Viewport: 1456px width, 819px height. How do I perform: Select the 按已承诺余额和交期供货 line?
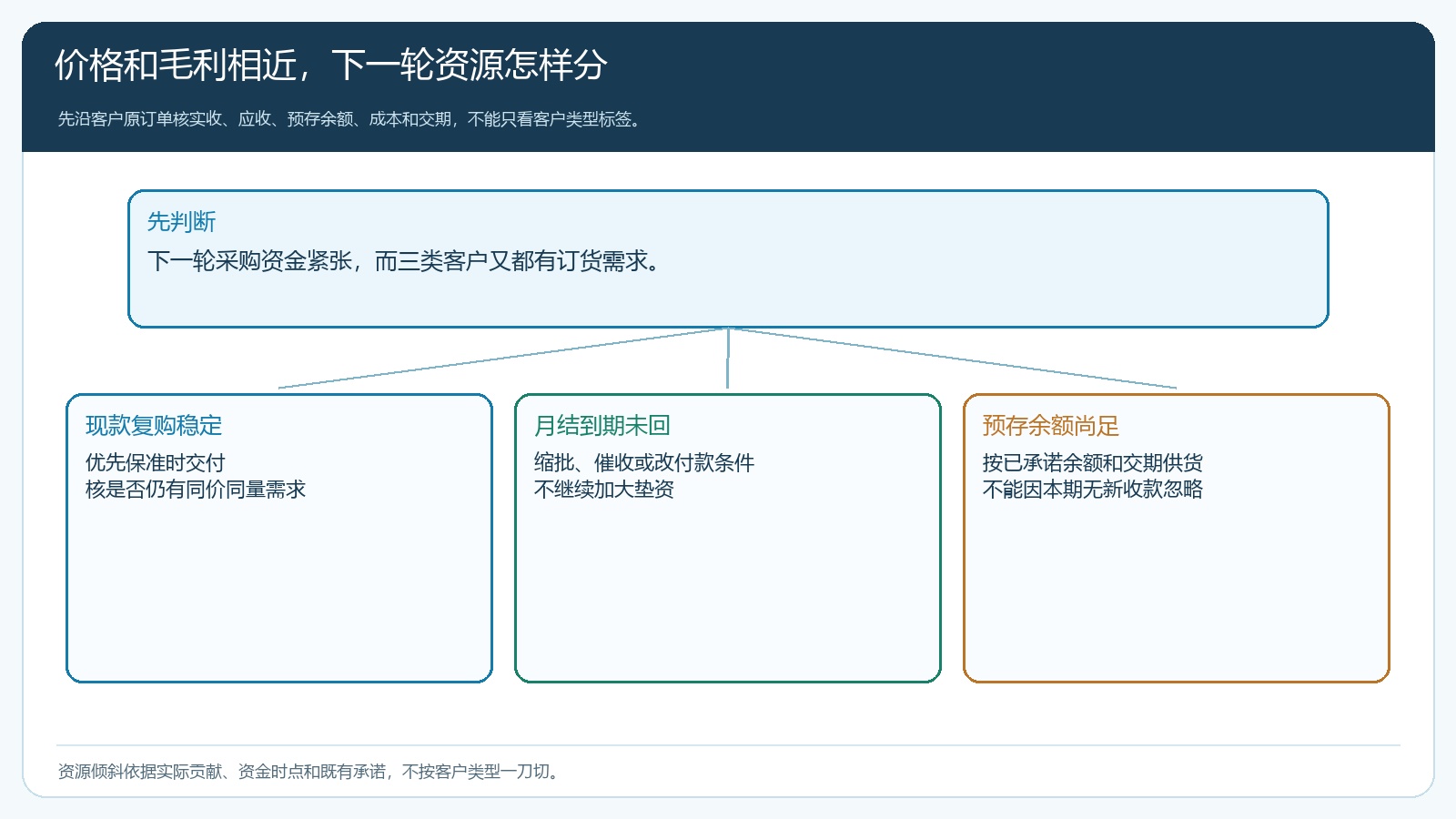click(x=1093, y=462)
